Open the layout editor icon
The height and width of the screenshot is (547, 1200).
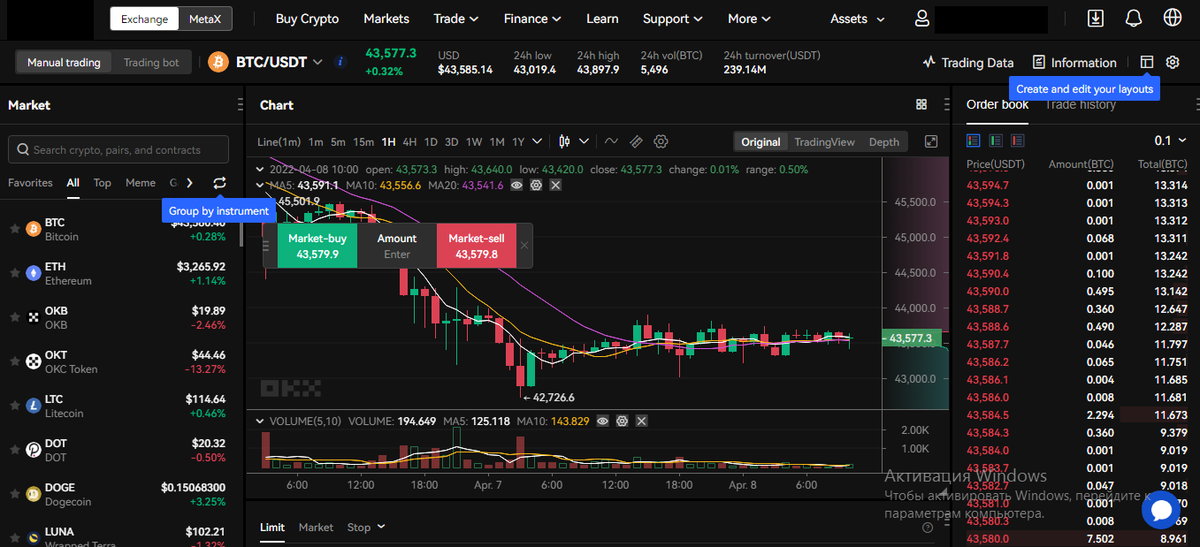(1147, 62)
